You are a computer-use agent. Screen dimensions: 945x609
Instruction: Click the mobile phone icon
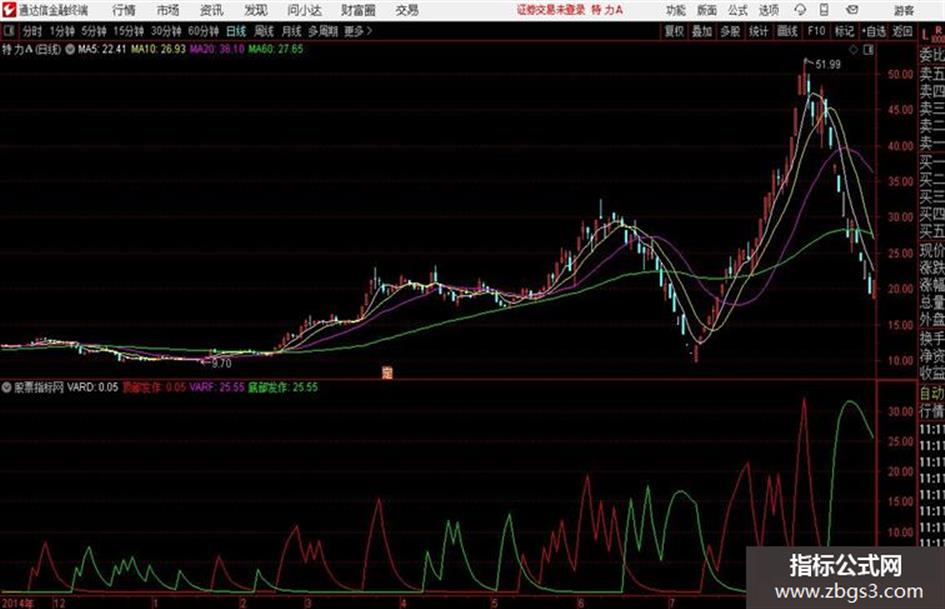824,10
